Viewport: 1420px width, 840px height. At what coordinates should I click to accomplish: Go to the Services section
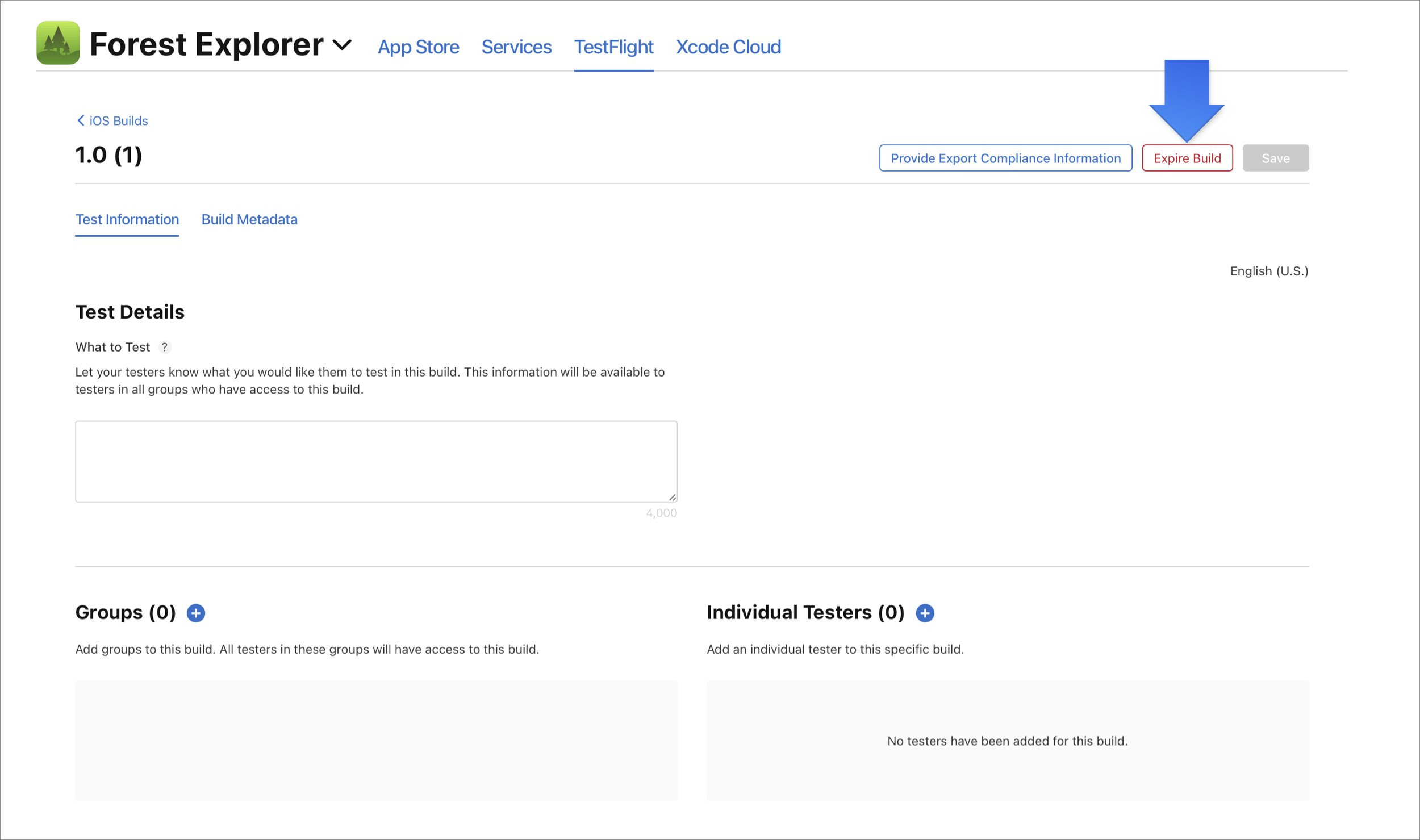(516, 47)
